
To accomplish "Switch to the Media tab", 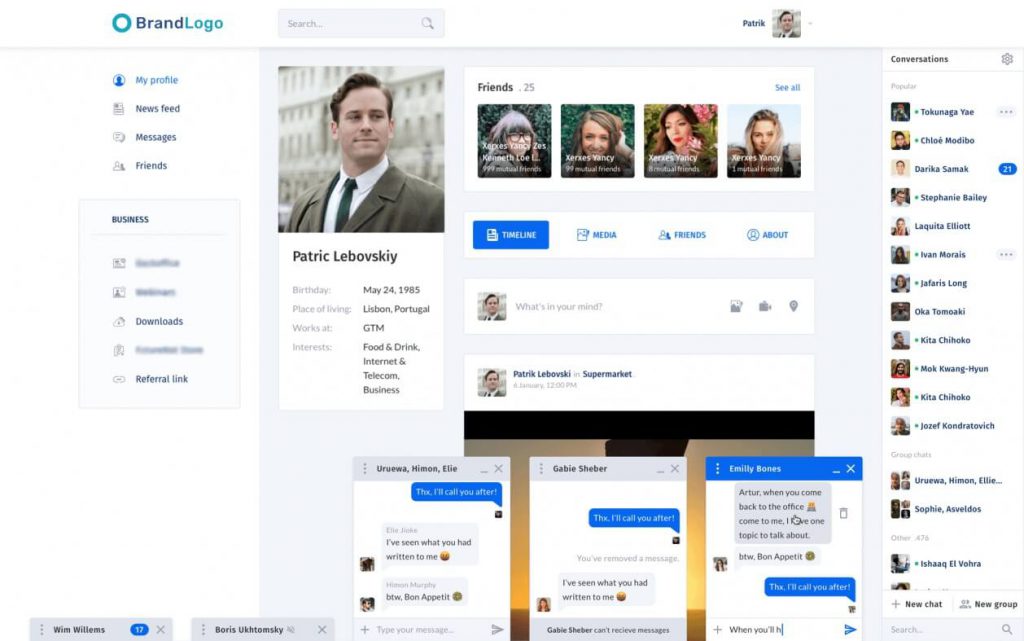I will [x=596, y=235].
